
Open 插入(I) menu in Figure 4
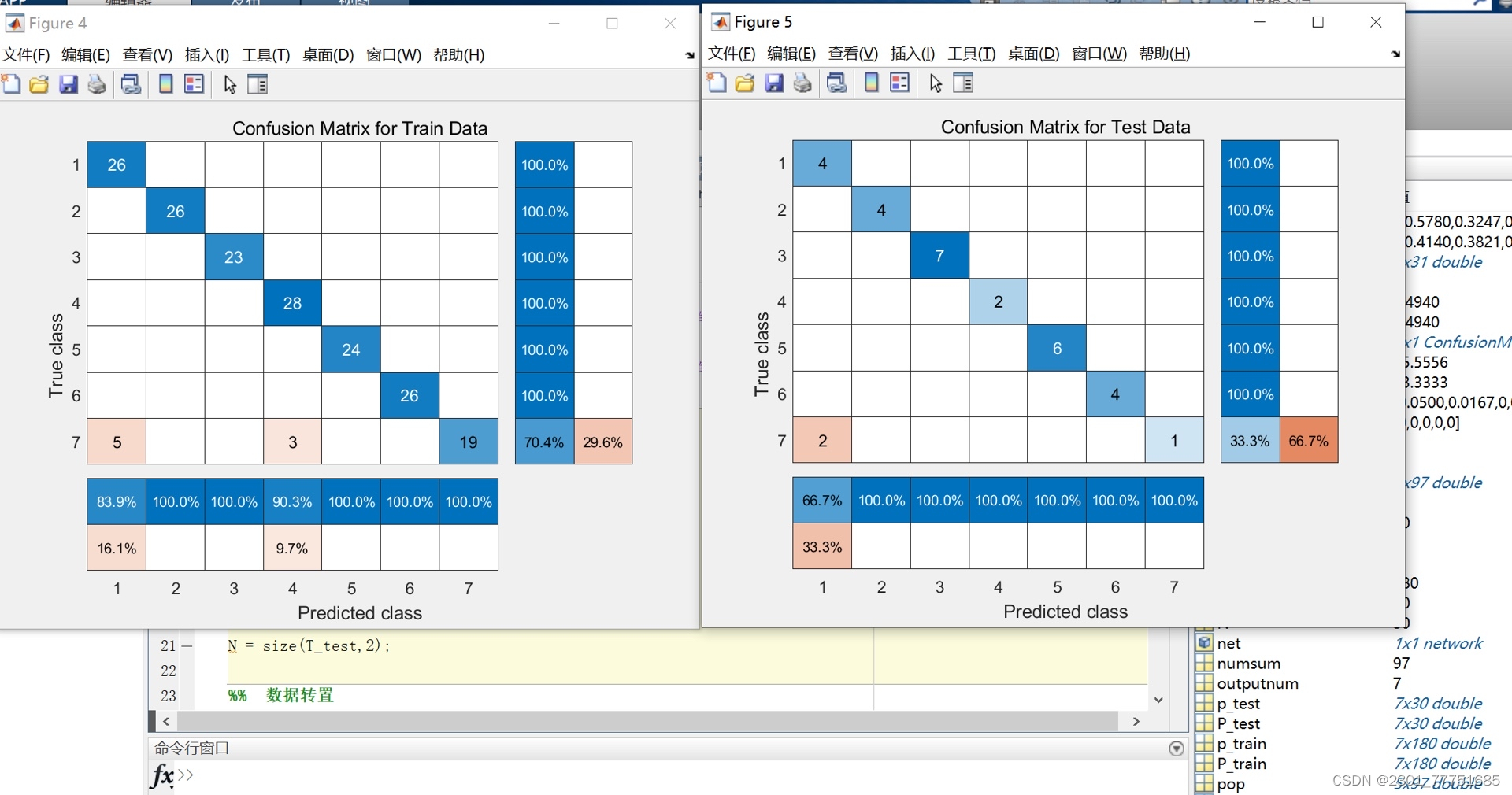click(207, 54)
